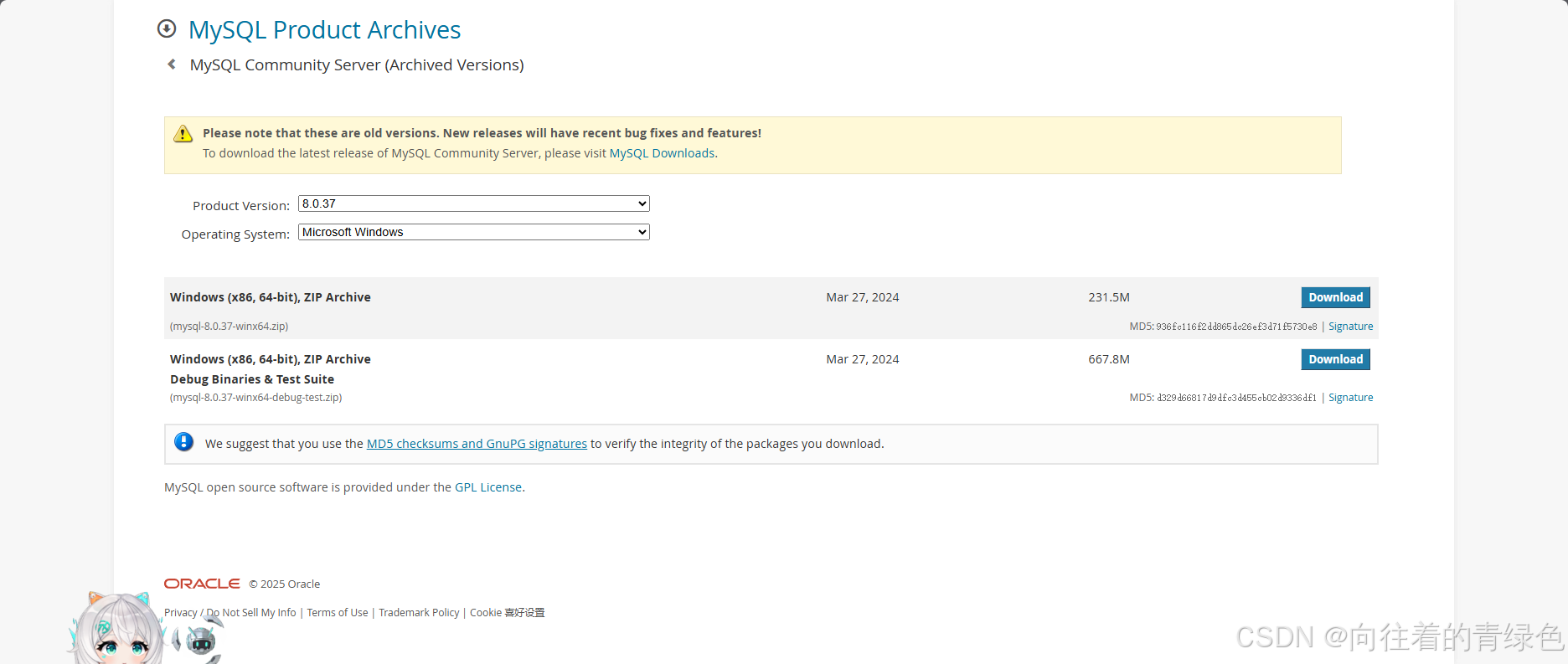This screenshot has width=1568, height=664.
Task: Click the © 2025 Oracle copyright text
Action: [284, 584]
